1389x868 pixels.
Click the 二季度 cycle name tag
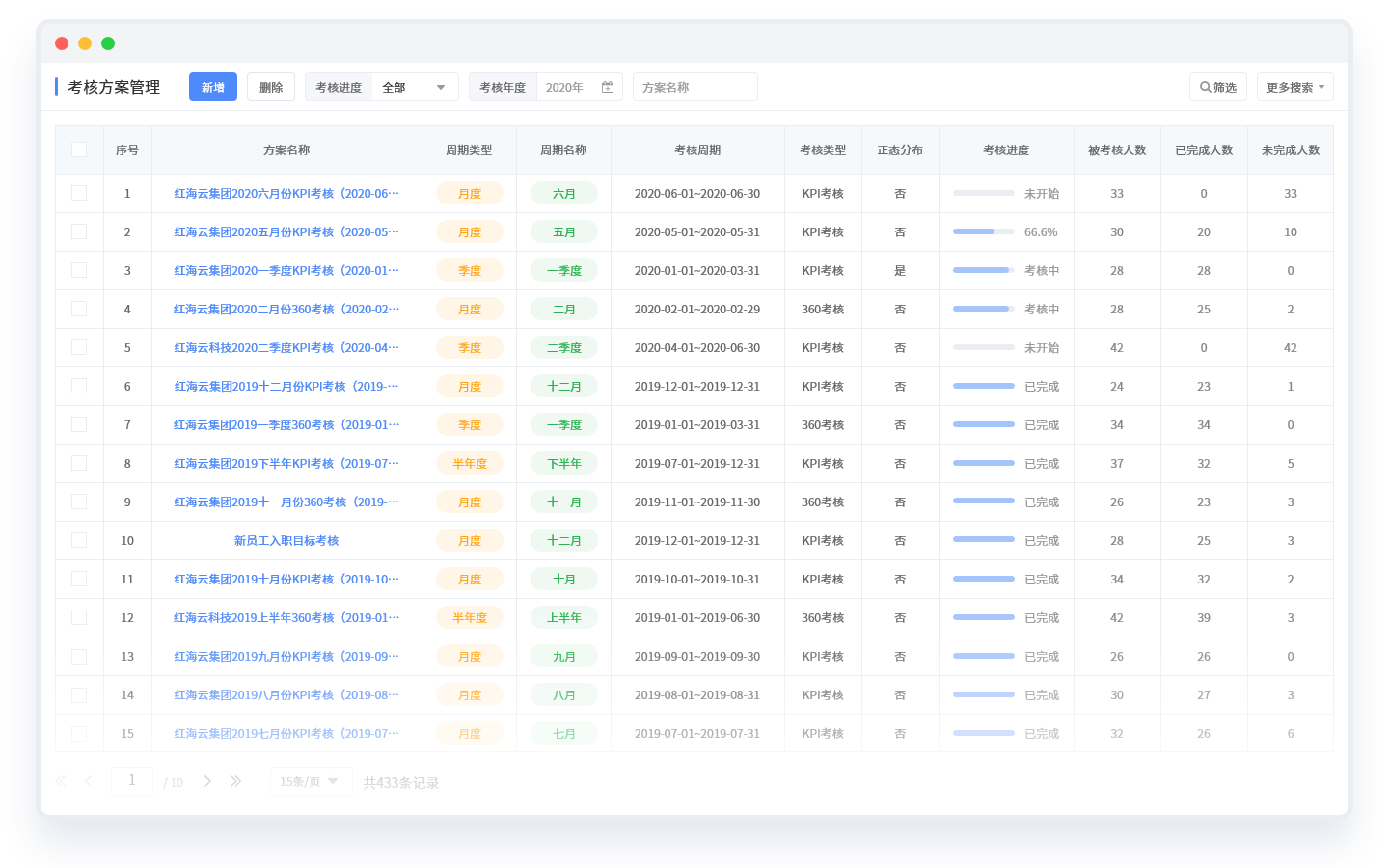tap(564, 347)
